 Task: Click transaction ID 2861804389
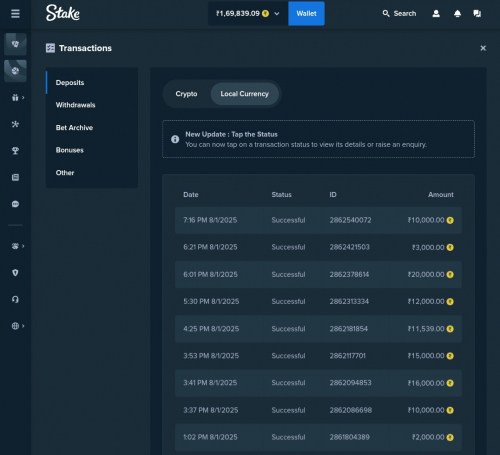(x=350, y=437)
